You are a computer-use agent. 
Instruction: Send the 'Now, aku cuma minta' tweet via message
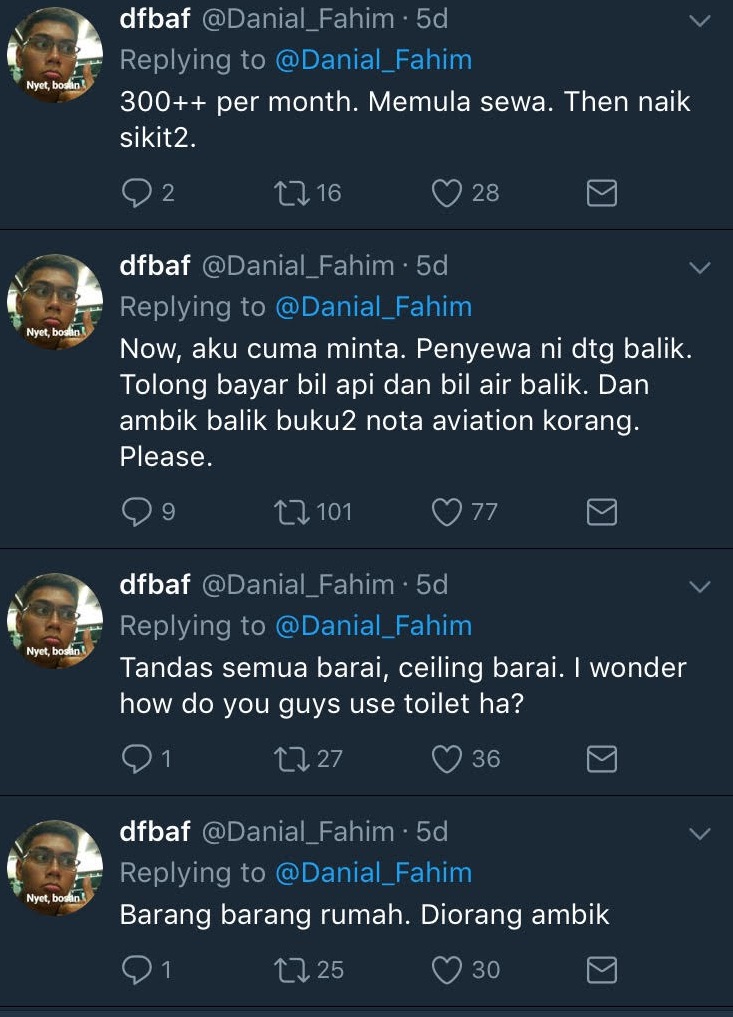coord(601,513)
